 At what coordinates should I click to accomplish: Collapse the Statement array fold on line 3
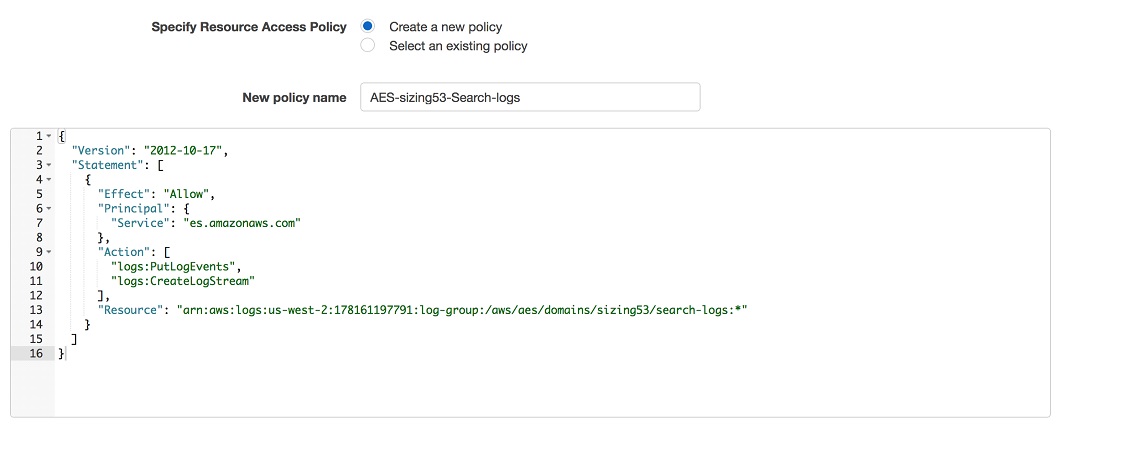(x=48, y=165)
